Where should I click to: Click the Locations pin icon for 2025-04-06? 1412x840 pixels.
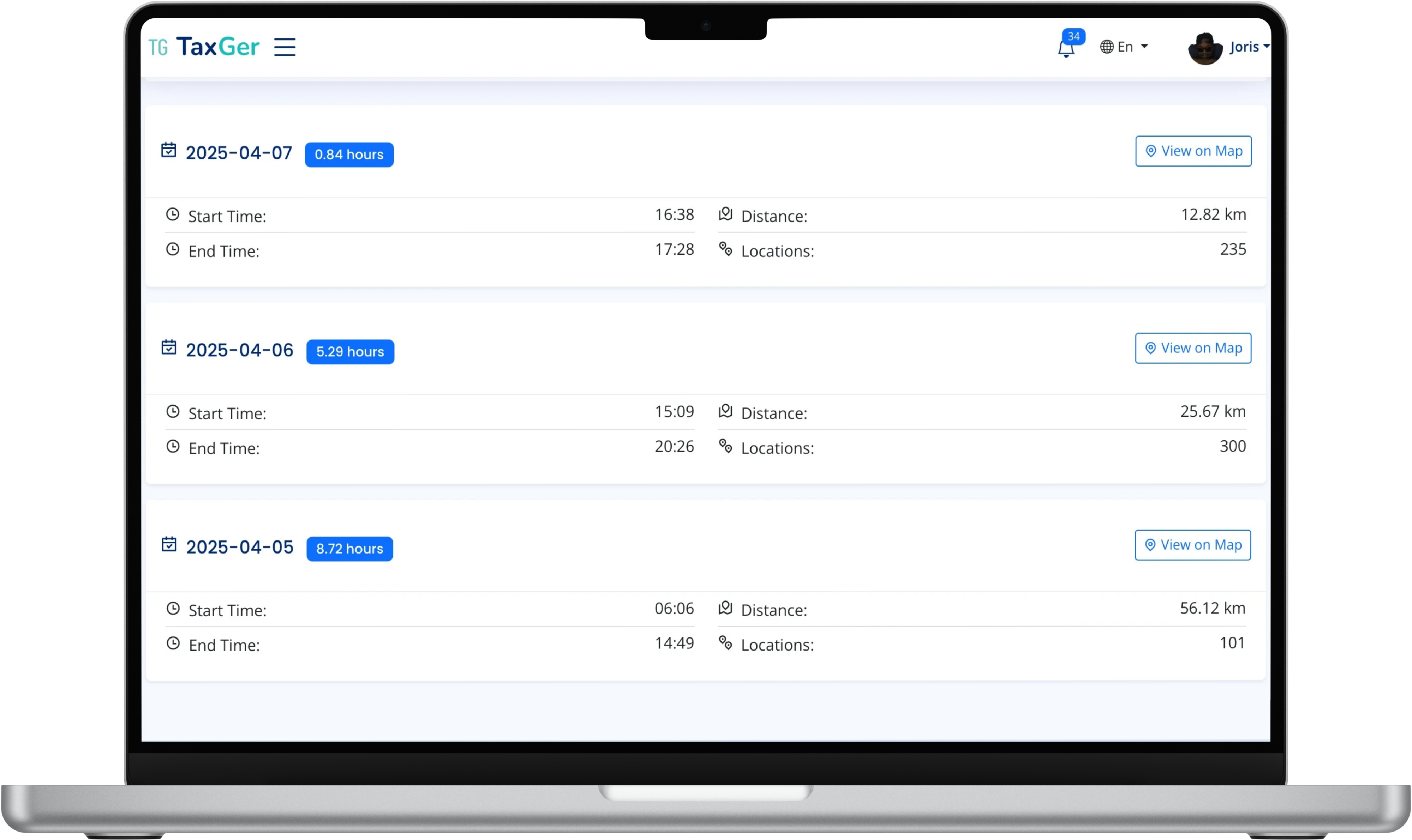click(x=725, y=446)
